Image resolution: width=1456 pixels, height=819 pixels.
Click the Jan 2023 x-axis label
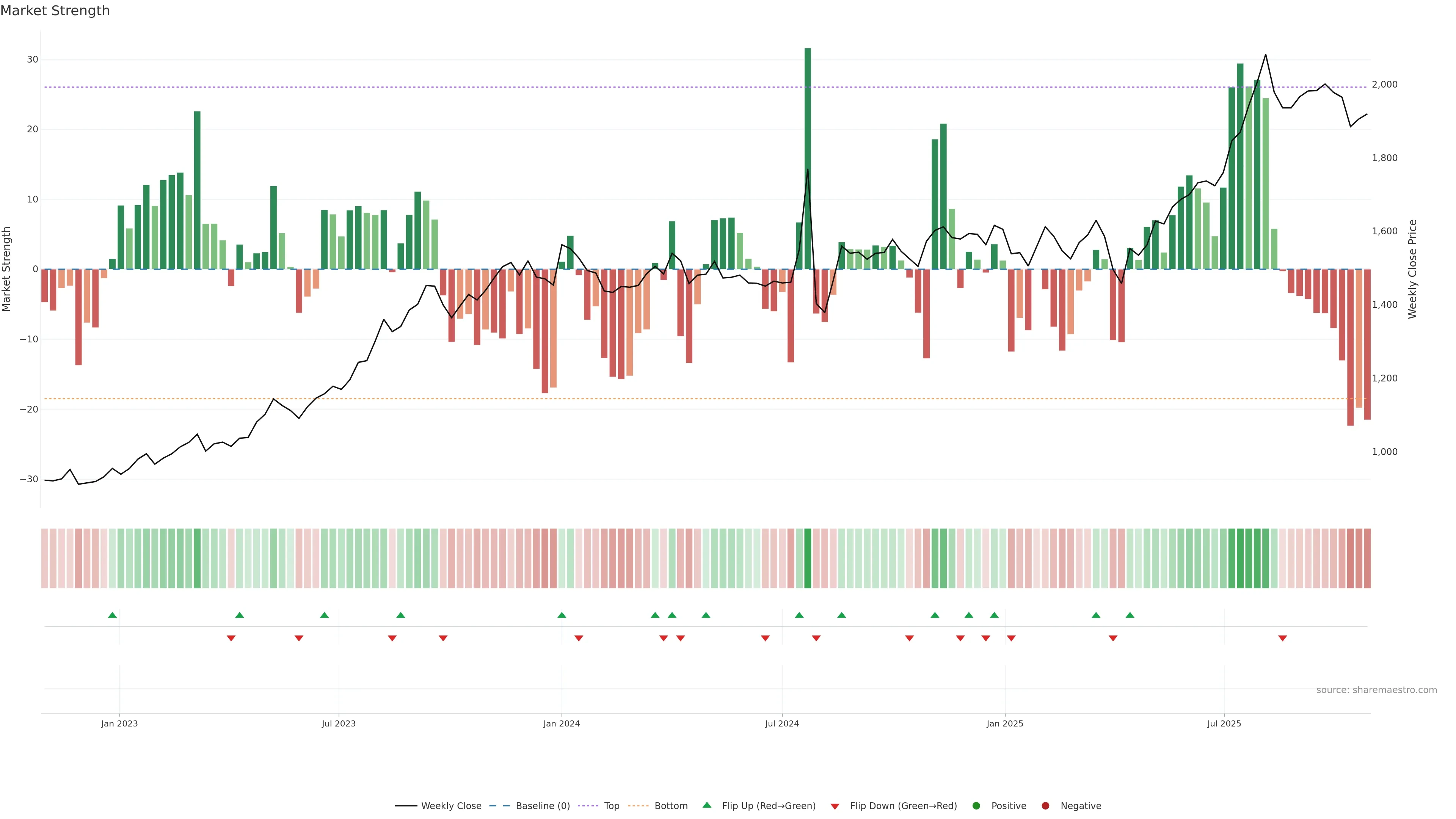click(x=119, y=723)
